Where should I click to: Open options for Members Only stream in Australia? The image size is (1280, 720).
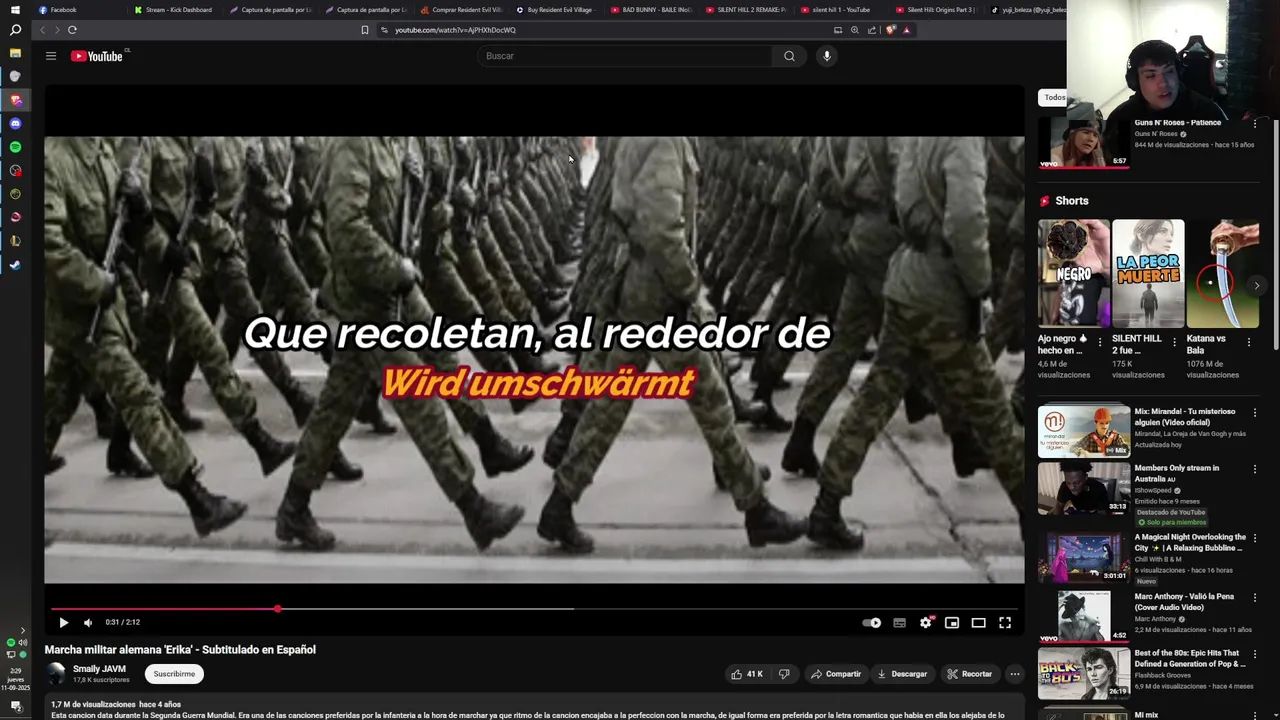1255,469
